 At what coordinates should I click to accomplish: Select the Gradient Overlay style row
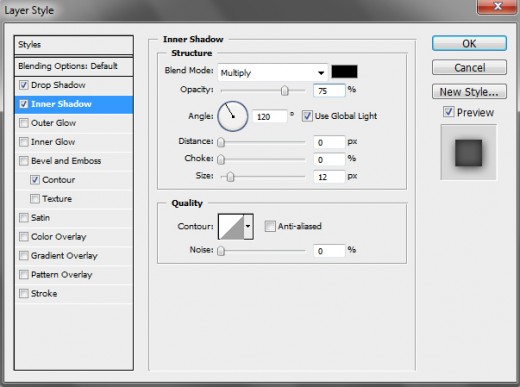click(x=74, y=256)
